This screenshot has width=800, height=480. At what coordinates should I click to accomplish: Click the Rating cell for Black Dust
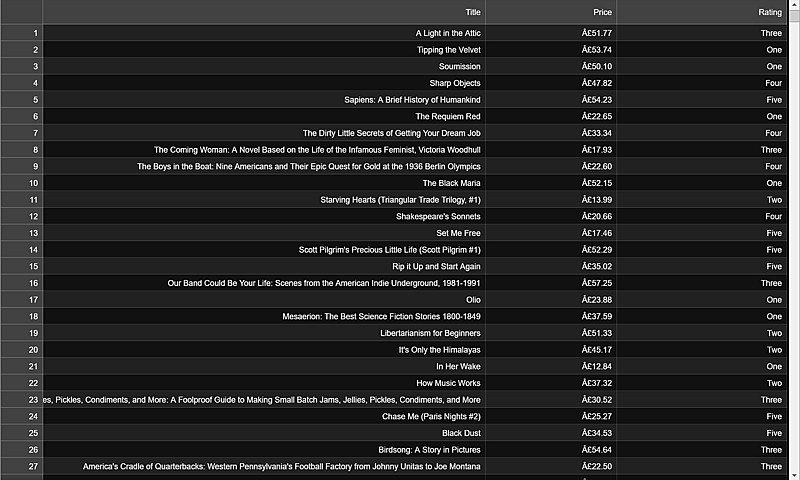coord(702,433)
